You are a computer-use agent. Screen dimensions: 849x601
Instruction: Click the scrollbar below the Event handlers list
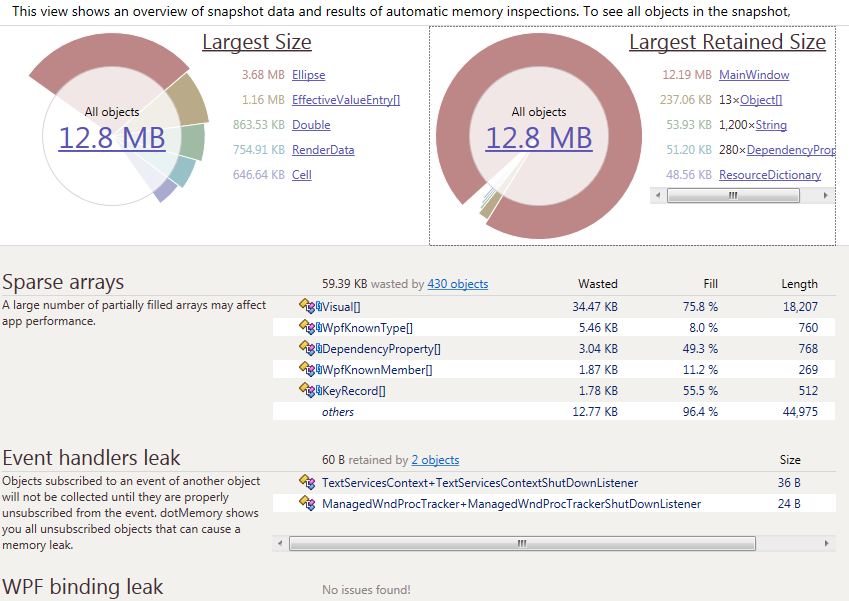521,543
